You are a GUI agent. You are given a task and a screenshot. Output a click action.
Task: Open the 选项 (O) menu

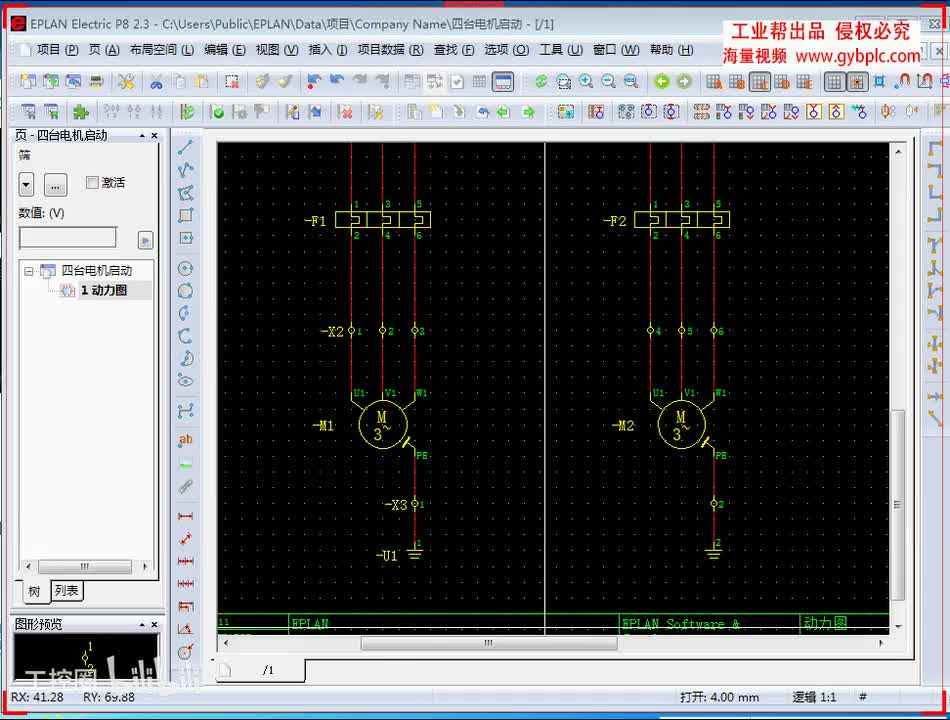tap(507, 50)
